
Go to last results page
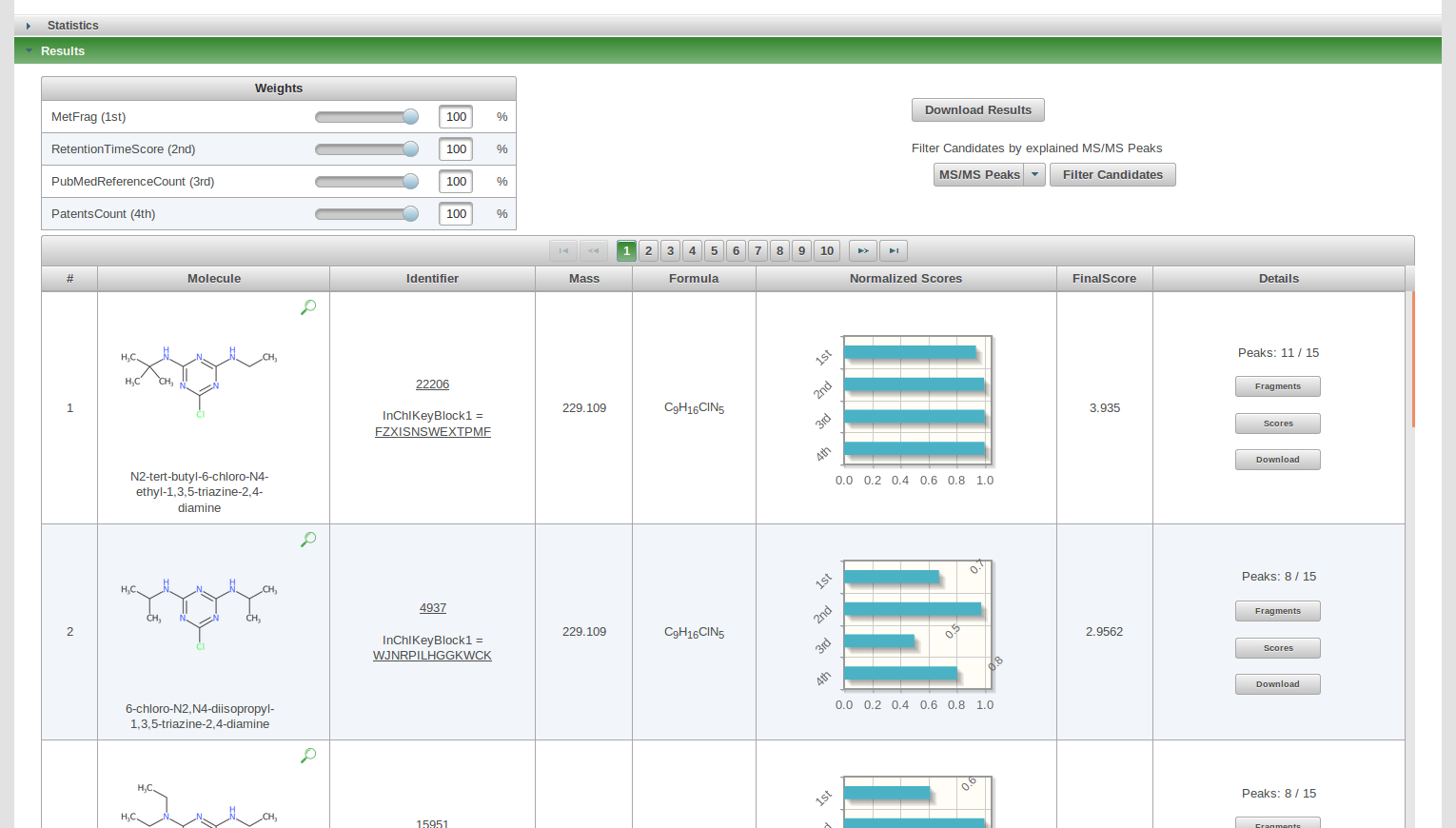[x=894, y=250]
